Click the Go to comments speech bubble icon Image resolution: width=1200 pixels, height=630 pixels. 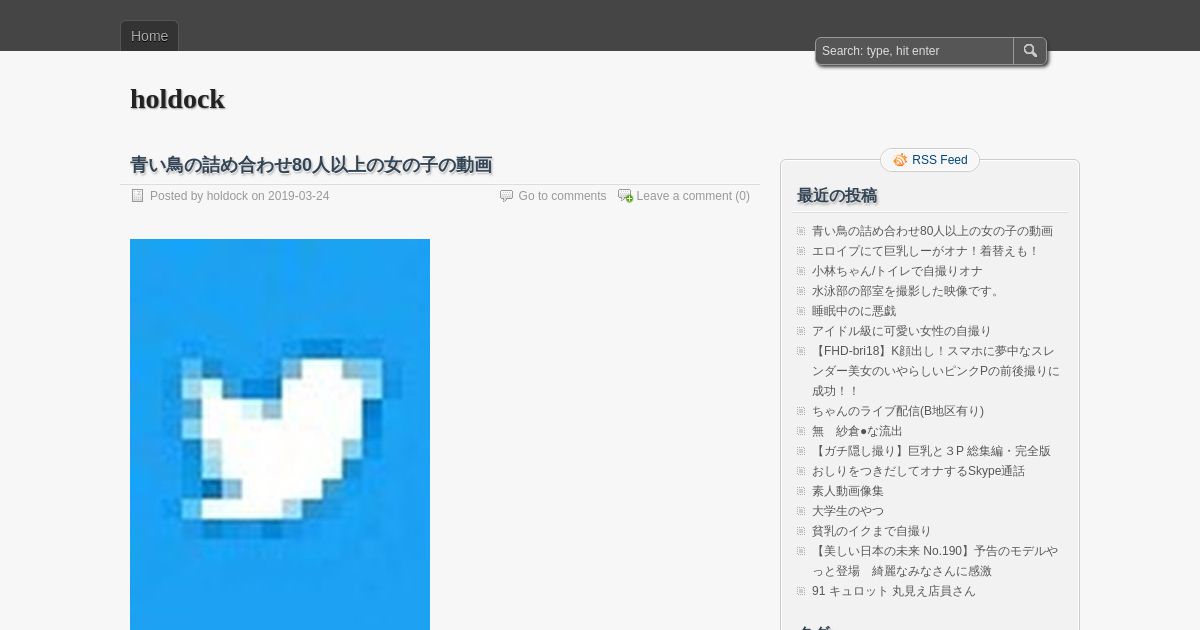(x=506, y=196)
